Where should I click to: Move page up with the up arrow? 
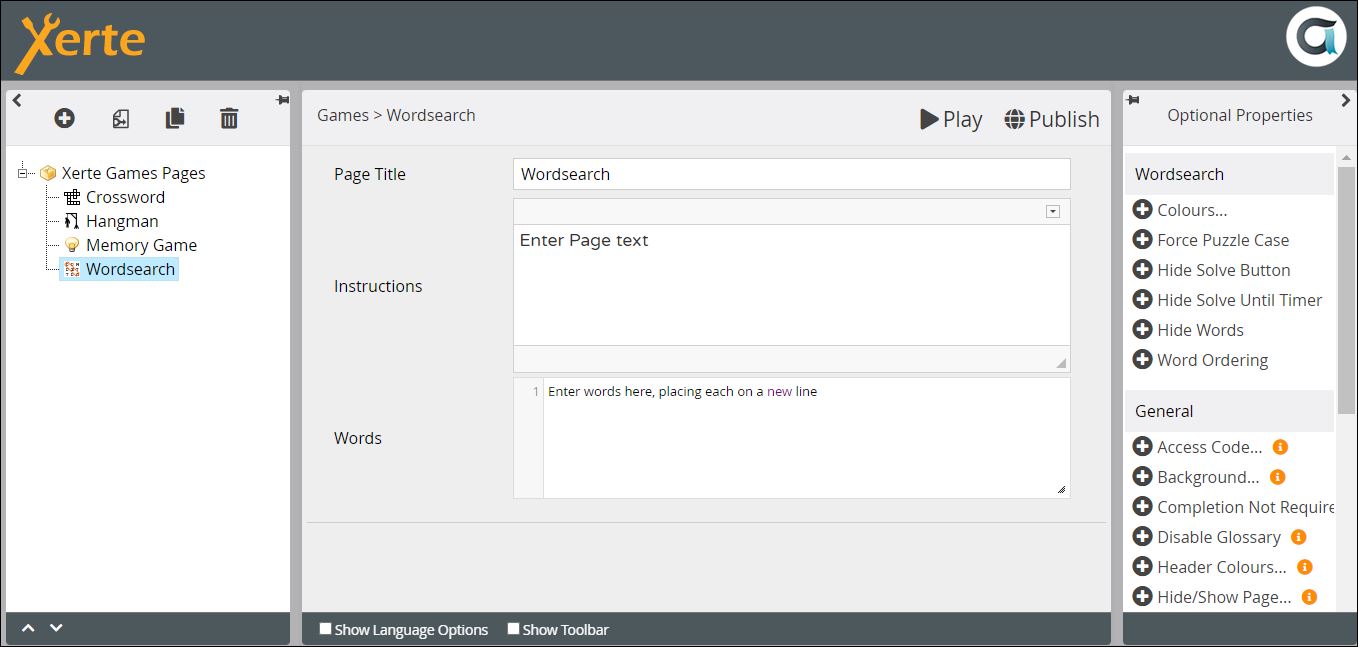(x=28, y=628)
